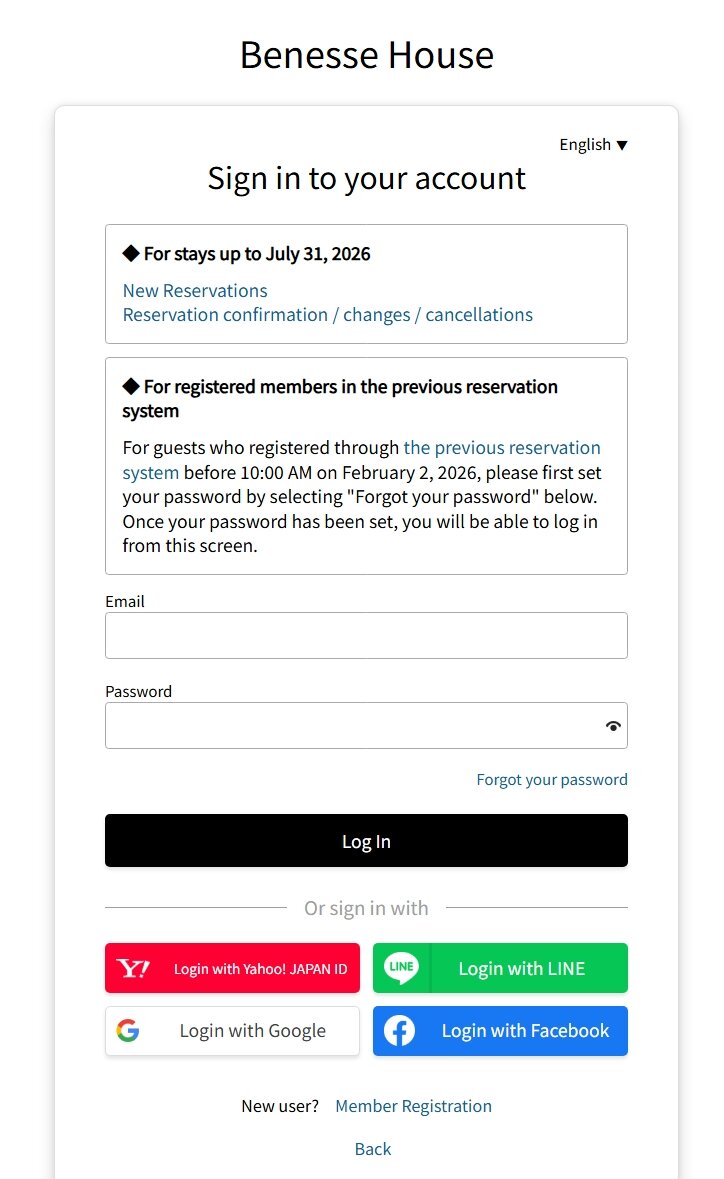Click the green LINE logo icon

tap(401, 968)
